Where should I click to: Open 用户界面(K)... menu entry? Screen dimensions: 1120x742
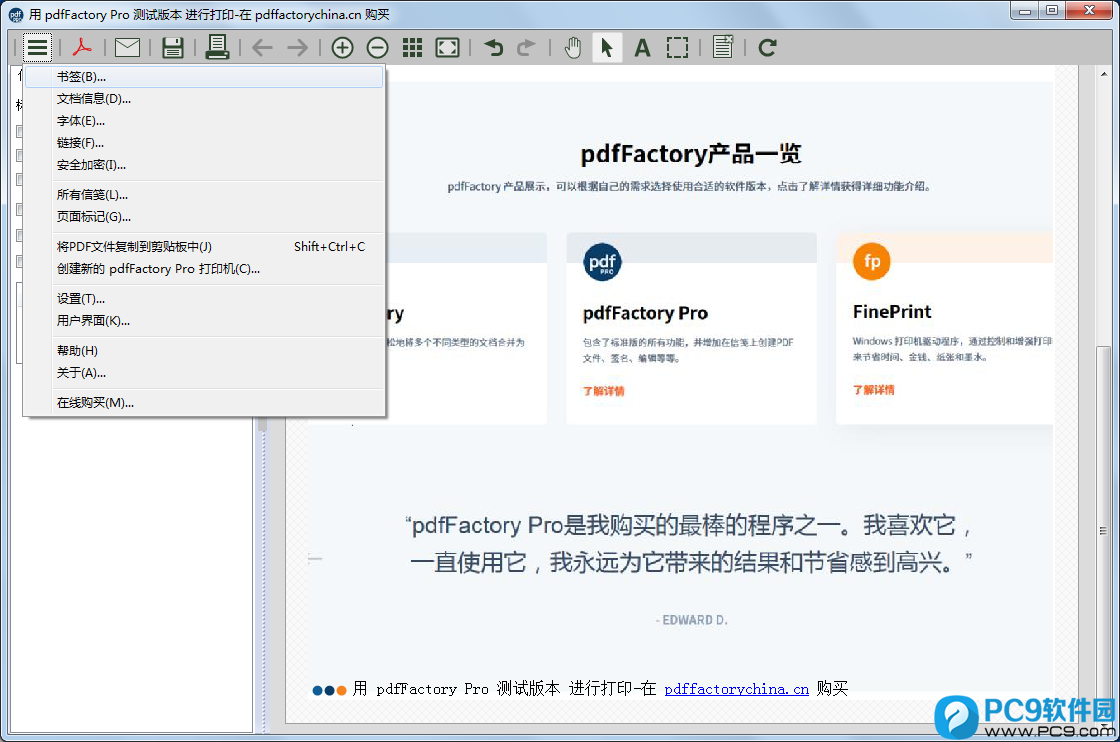point(204,321)
